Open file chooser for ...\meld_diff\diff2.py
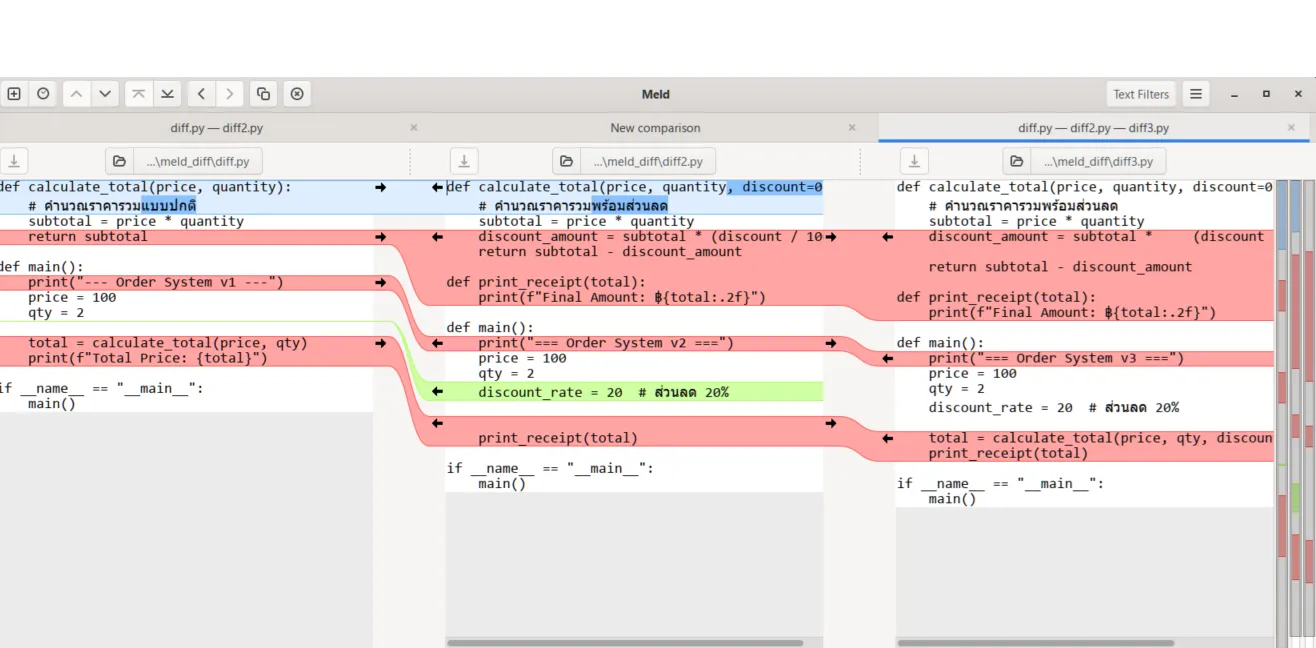Image resolution: width=1316 pixels, height=648 pixels. (634, 161)
